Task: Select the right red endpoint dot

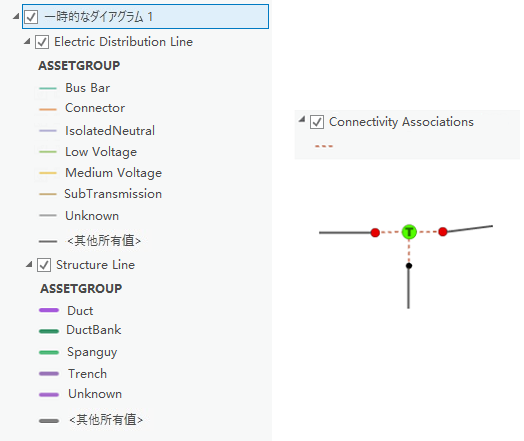Action: click(x=443, y=232)
